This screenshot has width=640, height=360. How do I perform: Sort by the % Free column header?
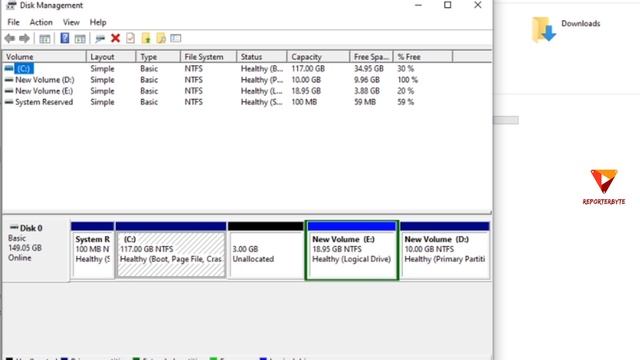click(x=423, y=57)
